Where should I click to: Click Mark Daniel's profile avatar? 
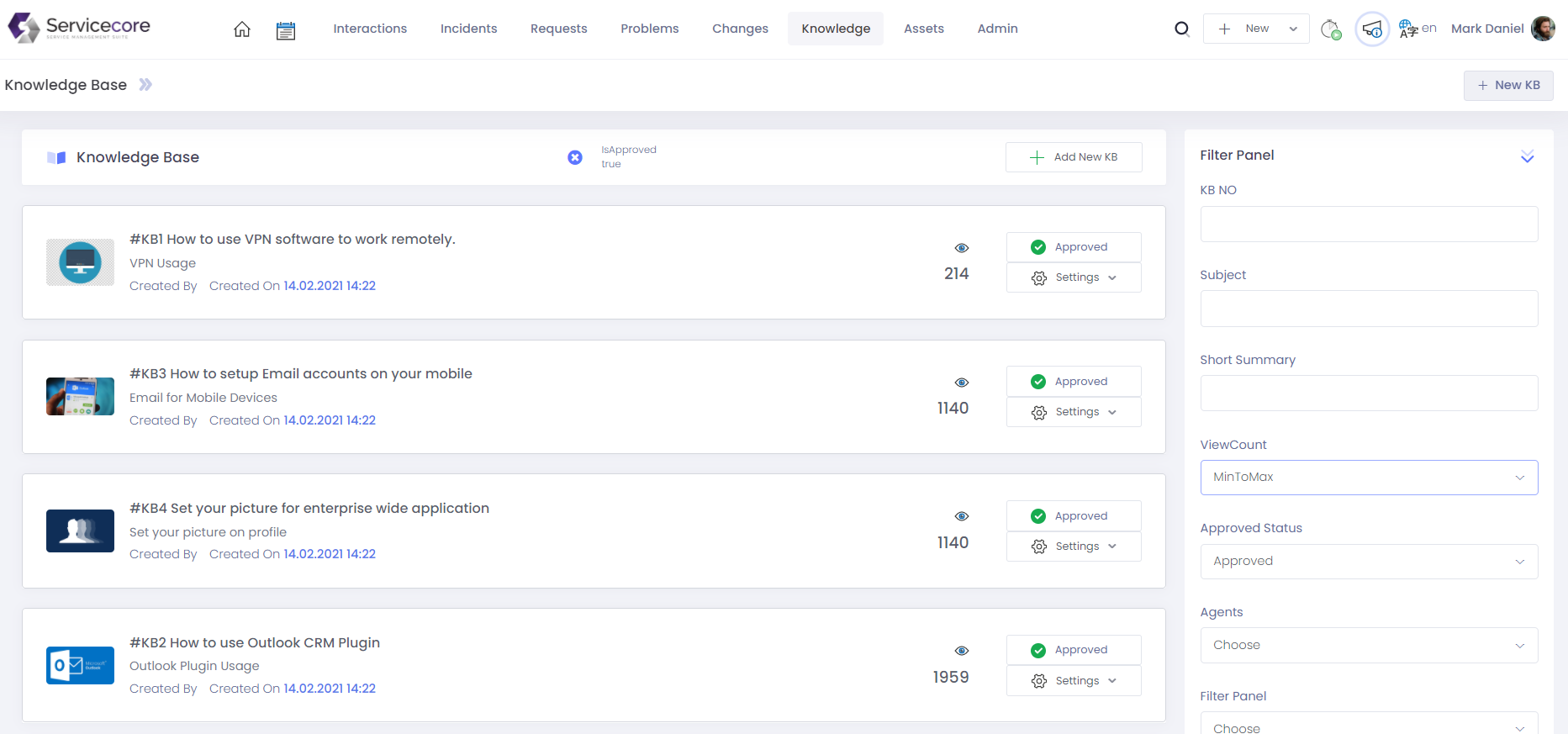(x=1543, y=29)
